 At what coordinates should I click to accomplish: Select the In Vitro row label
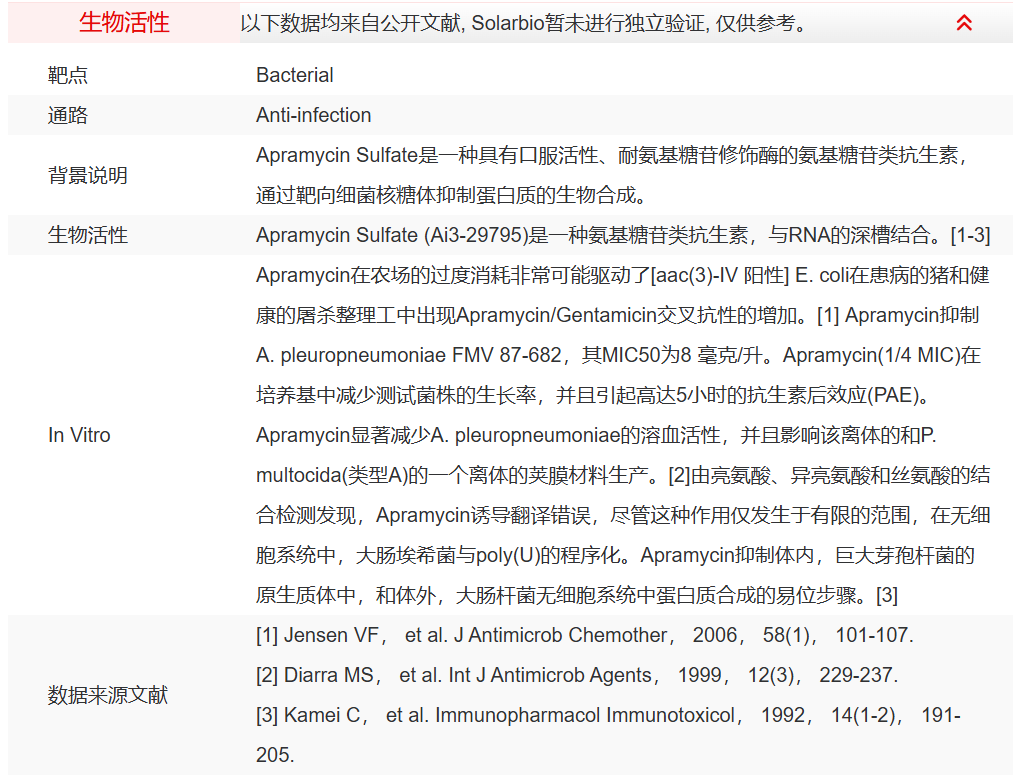pos(79,435)
